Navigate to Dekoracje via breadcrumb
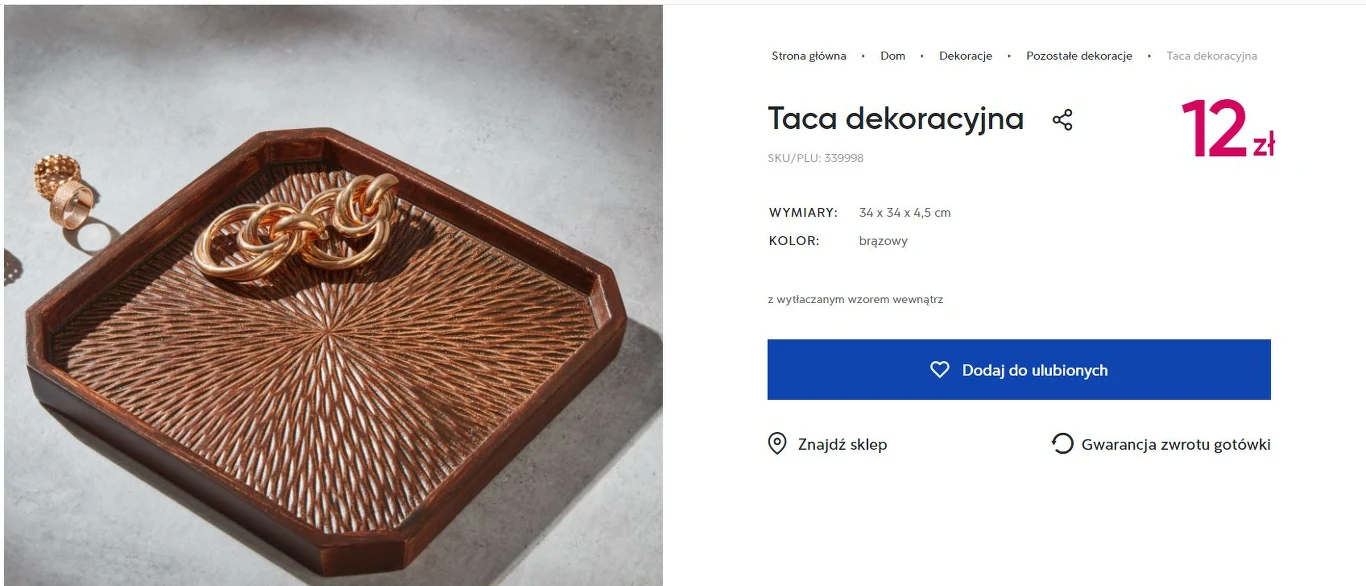This screenshot has height=586, width=1366. coord(964,56)
